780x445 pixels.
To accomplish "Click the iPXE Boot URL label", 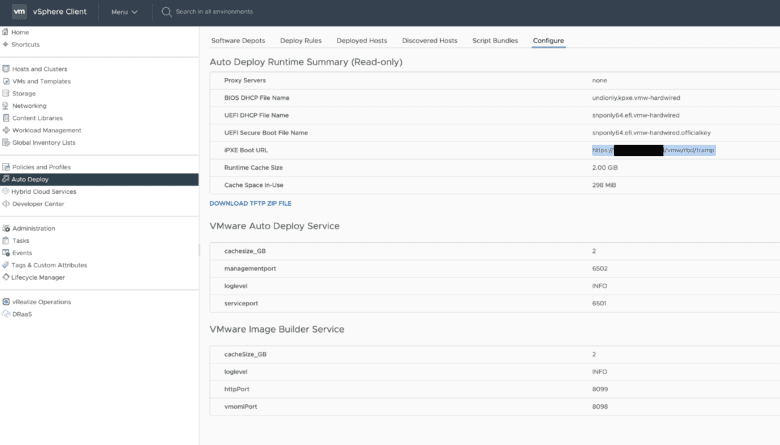I will click(246, 150).
